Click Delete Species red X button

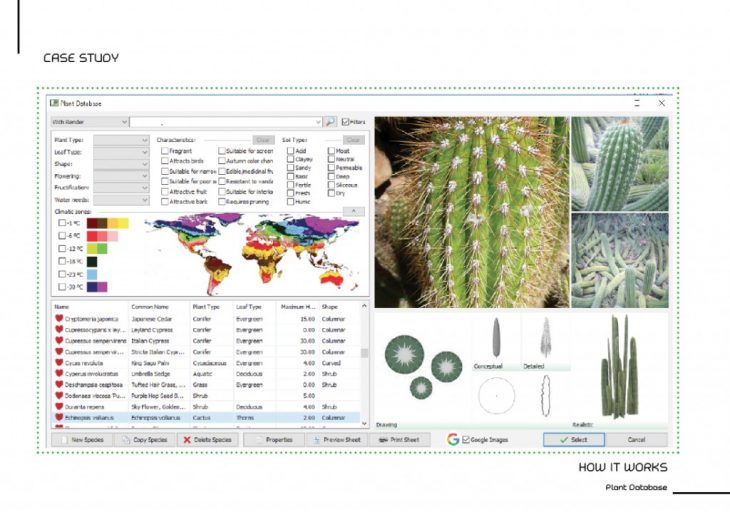point(207,439)
